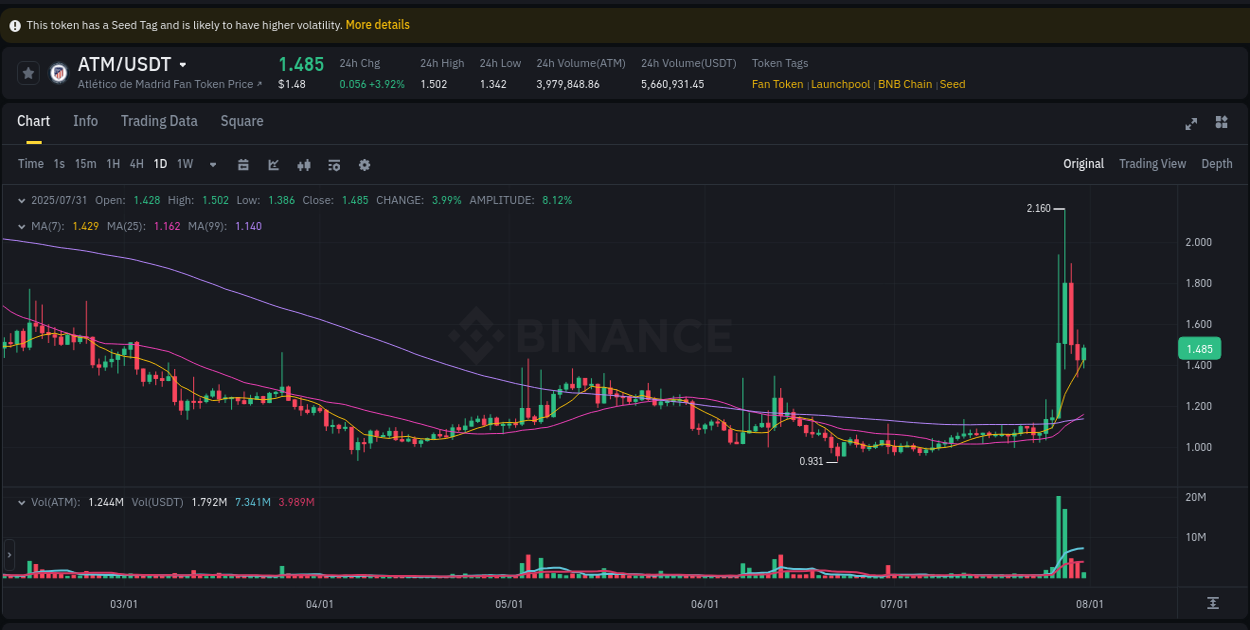Open the chart settings gear icon
The image size is (1250, 630).
tap(364, 164)
